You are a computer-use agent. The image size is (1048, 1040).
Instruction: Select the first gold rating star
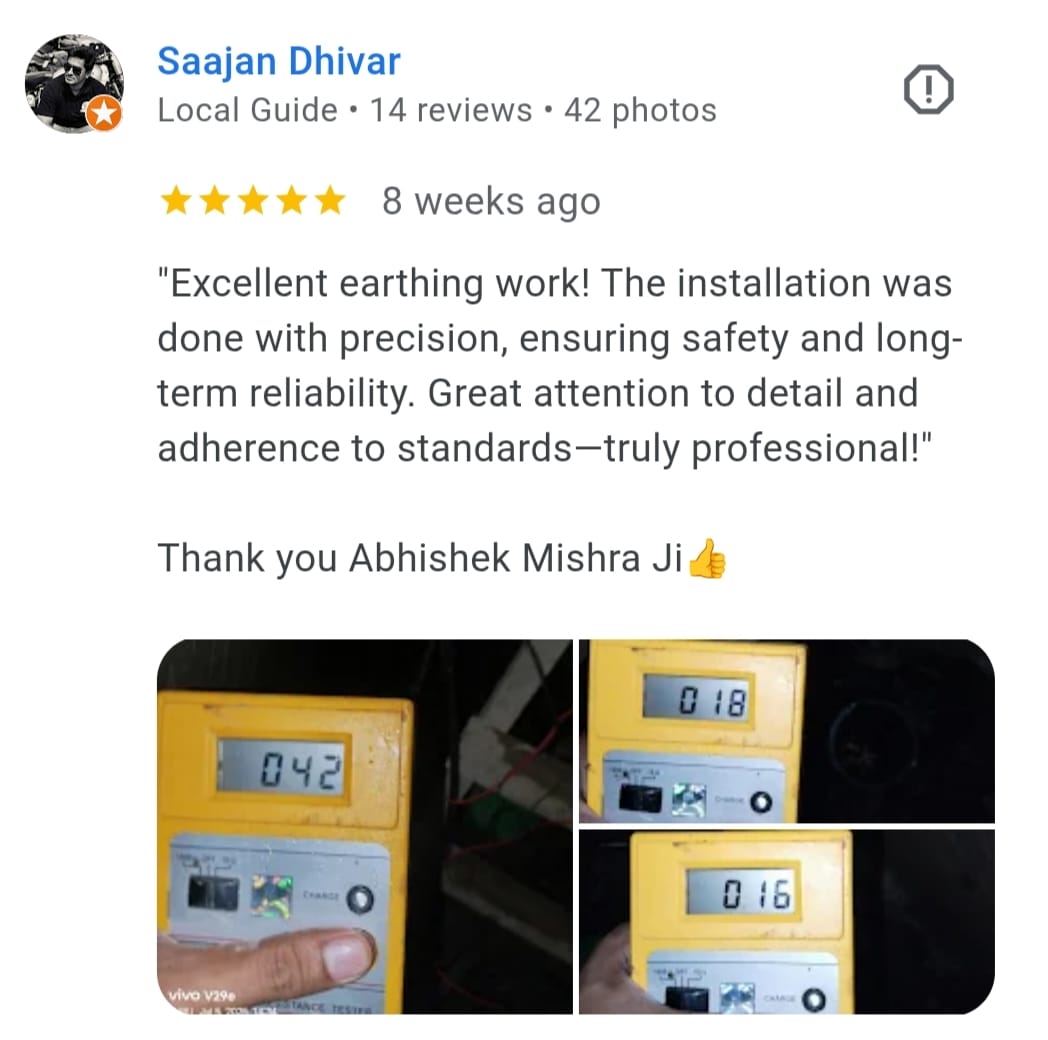[176, 201]
